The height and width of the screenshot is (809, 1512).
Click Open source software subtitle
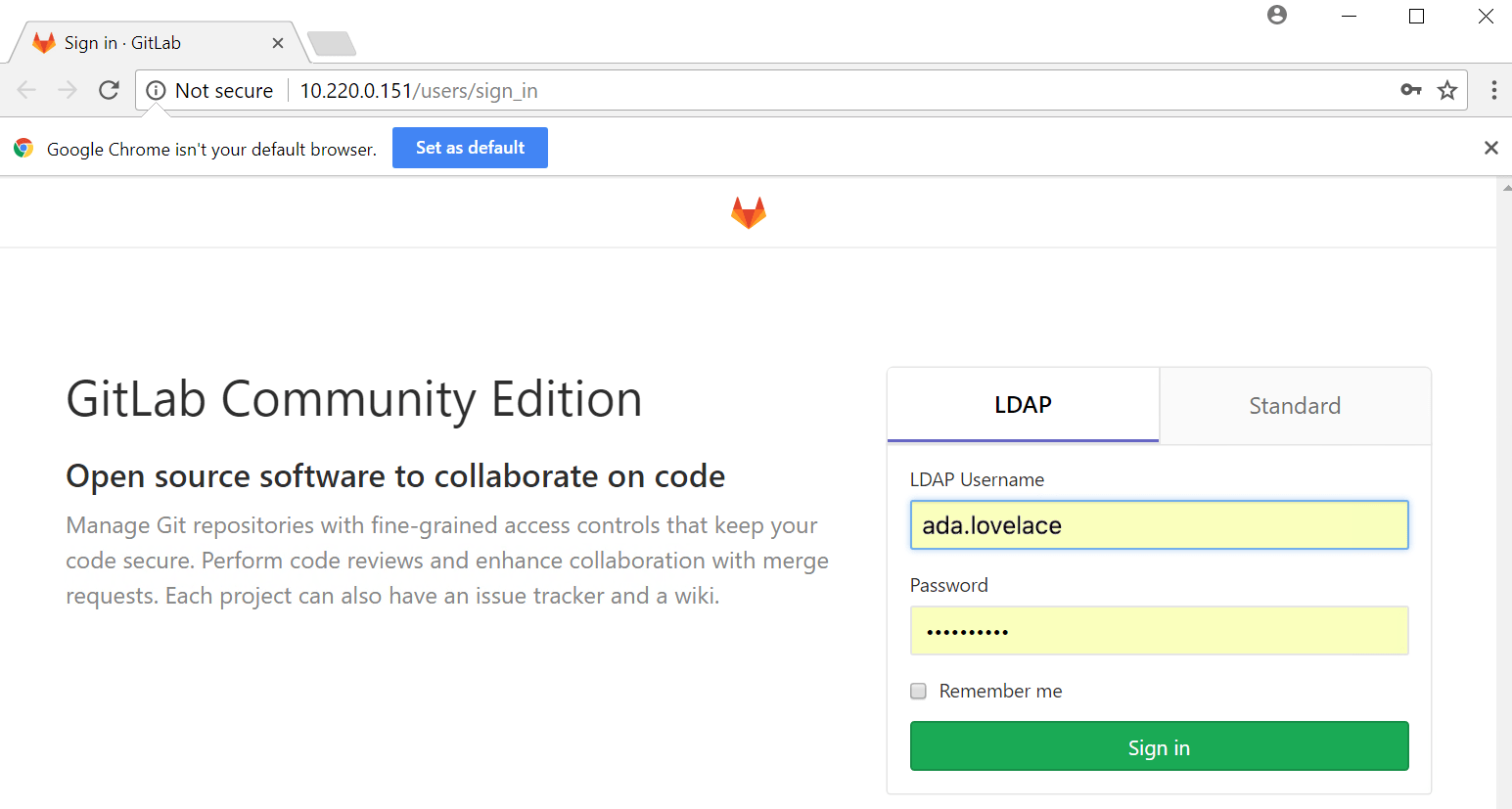tap(395, 476)
